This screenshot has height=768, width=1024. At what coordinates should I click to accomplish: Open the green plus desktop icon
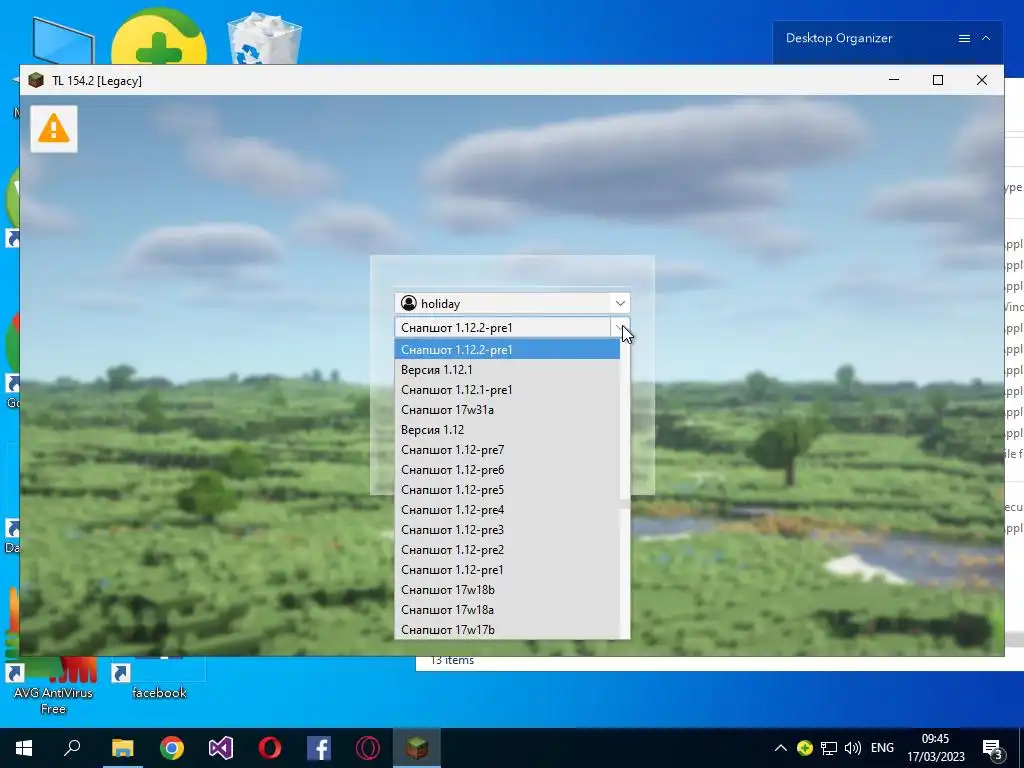(159, 39)
